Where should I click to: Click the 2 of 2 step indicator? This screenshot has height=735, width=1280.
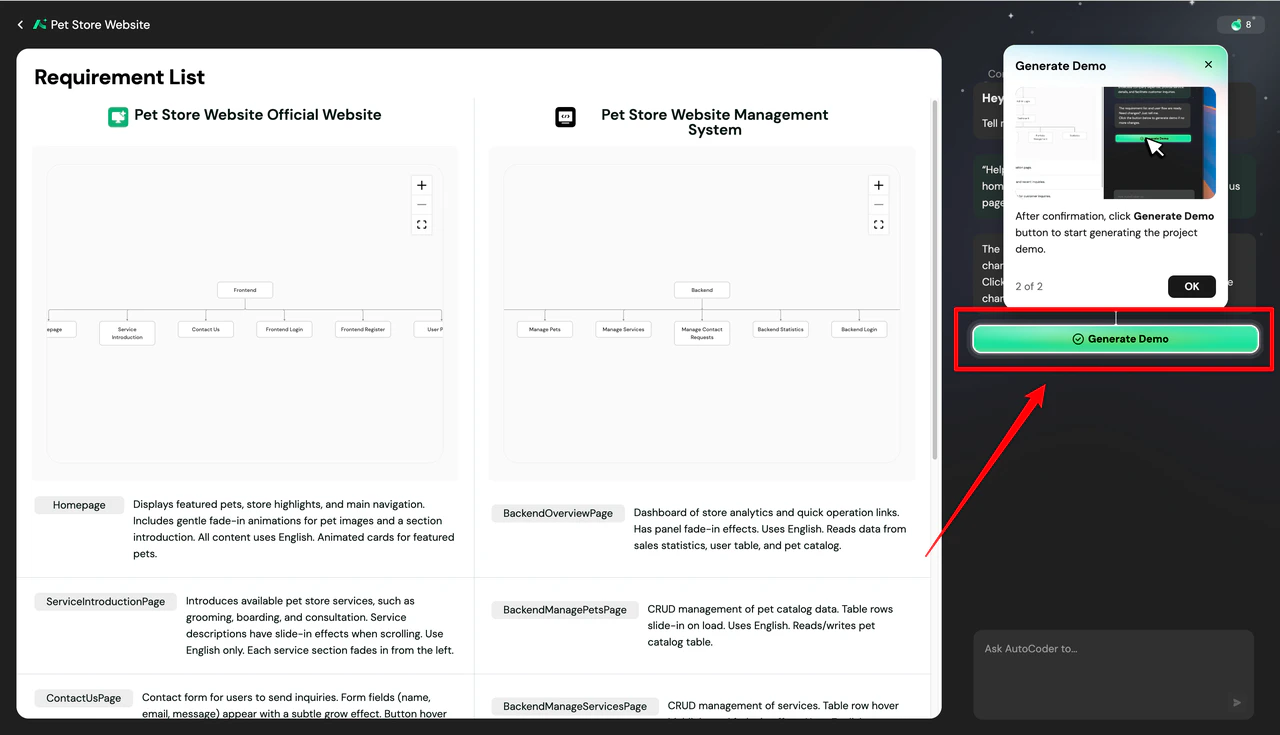[x=1029, y=286]
